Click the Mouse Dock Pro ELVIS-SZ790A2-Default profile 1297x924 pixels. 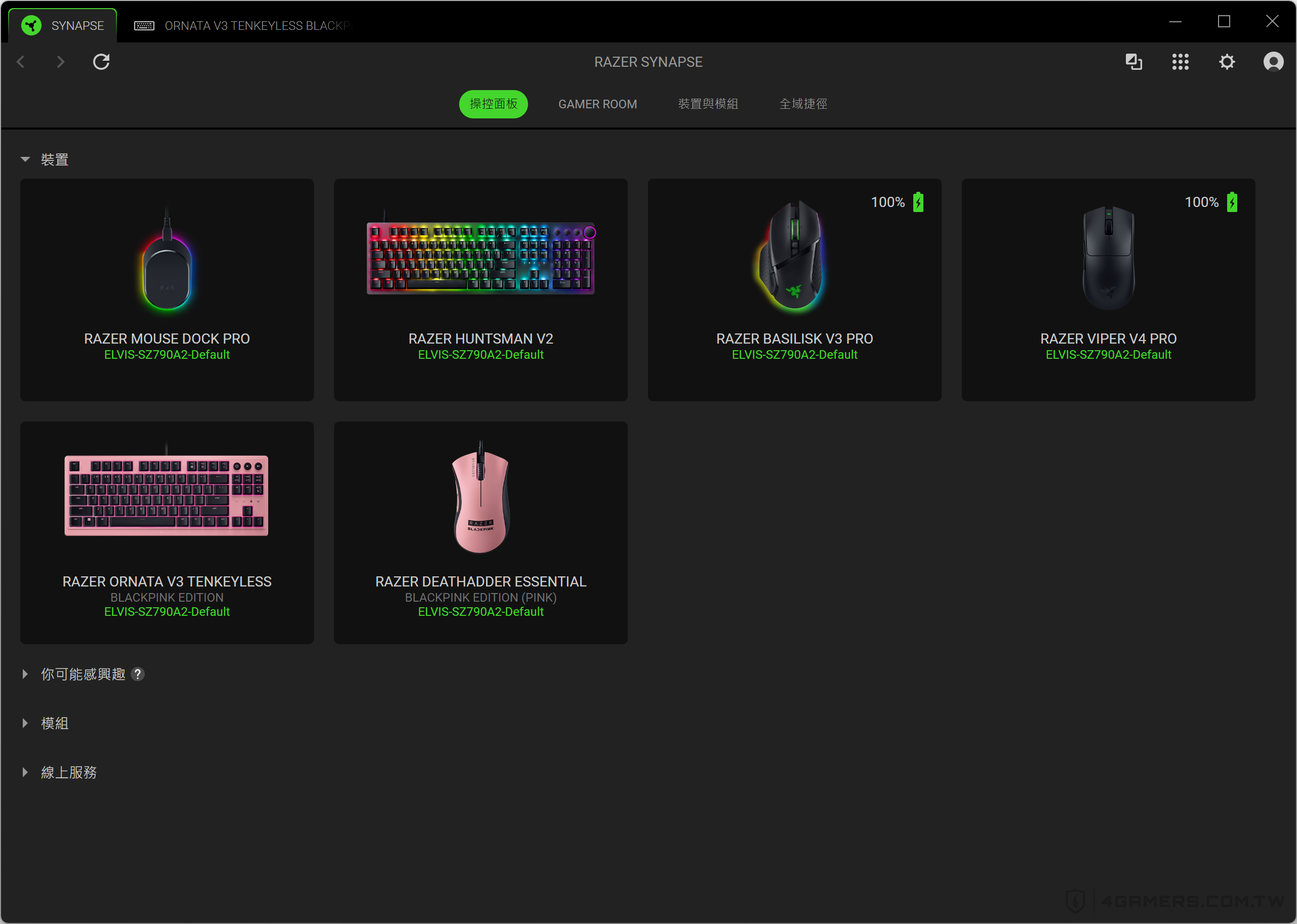coord(167,355)
